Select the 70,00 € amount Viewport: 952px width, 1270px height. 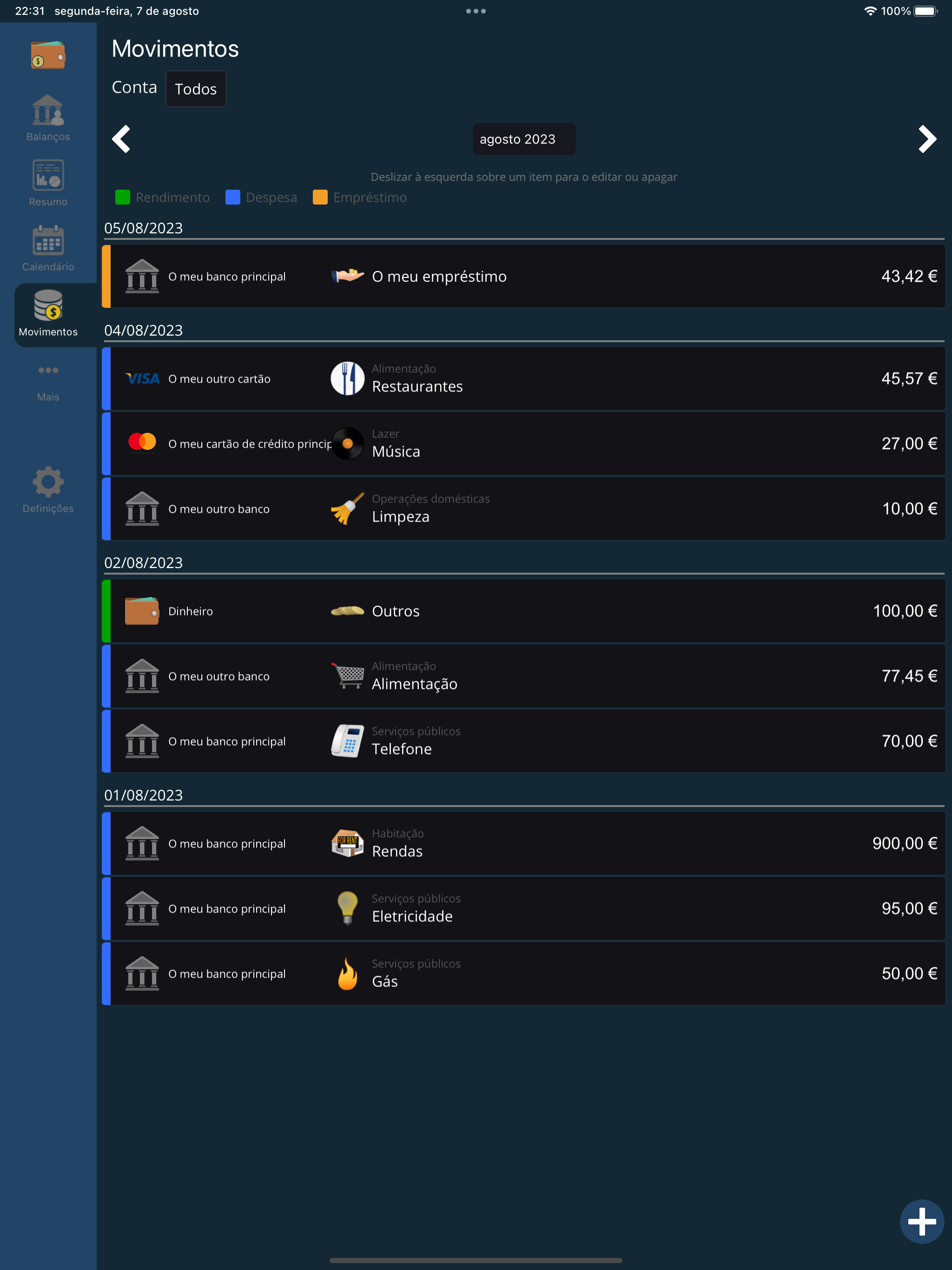tap(909, 741)
